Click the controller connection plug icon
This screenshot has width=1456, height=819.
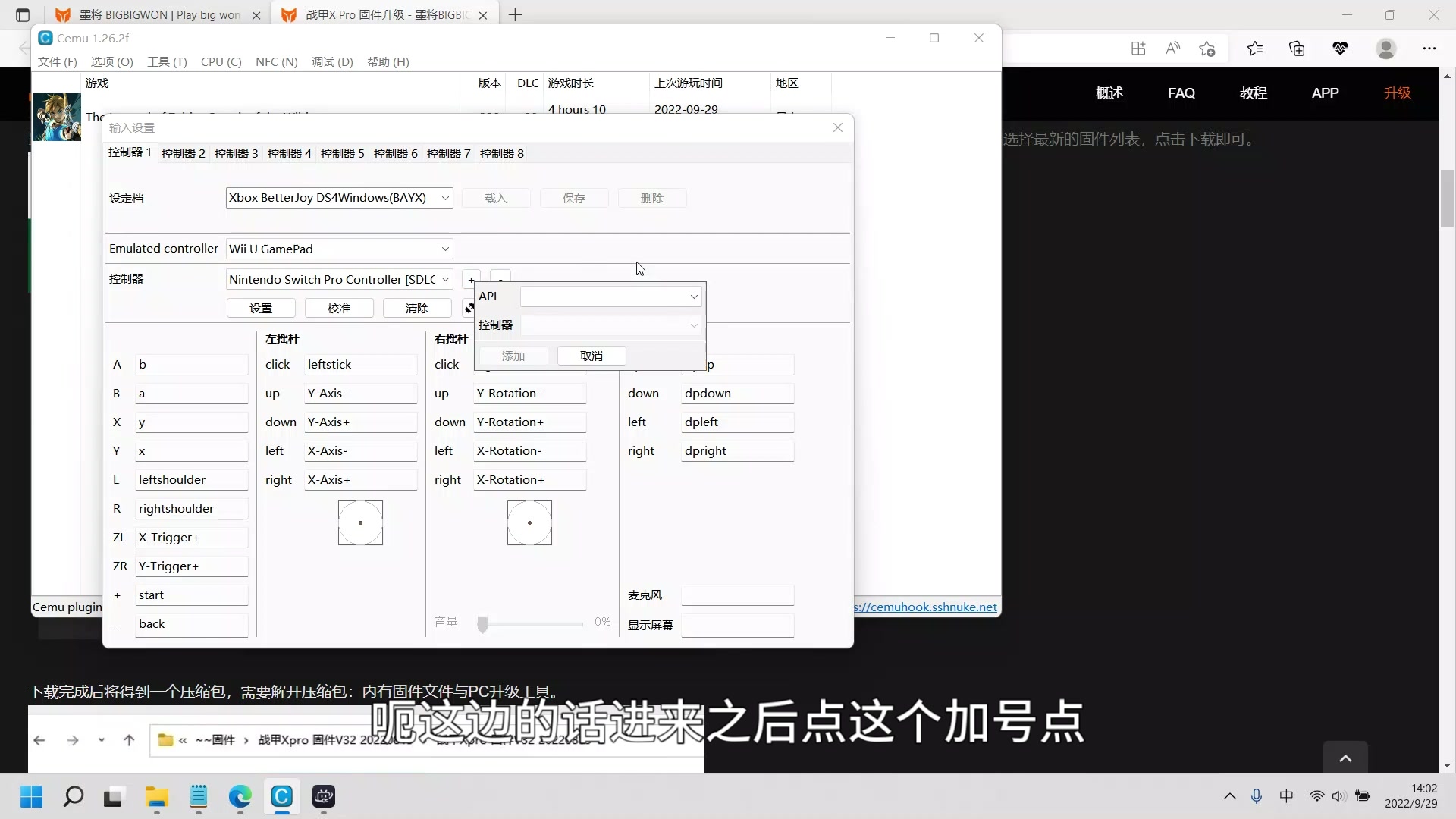(x=468, y=308)
